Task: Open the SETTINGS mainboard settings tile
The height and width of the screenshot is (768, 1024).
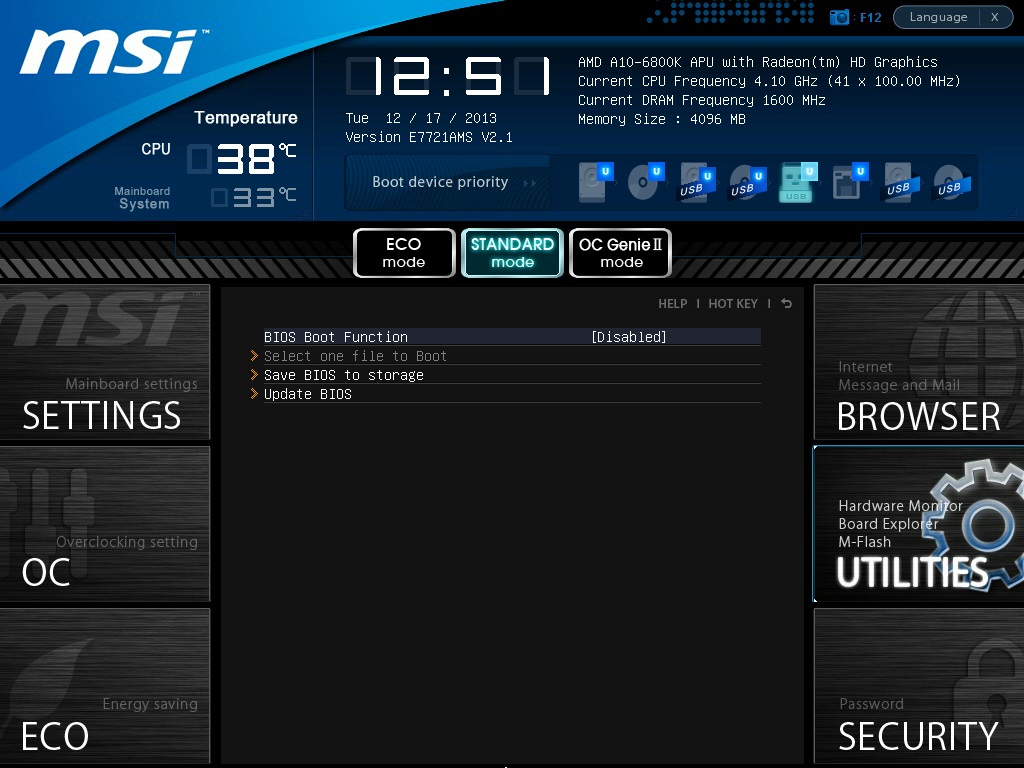Action: (x=104, y=362)
